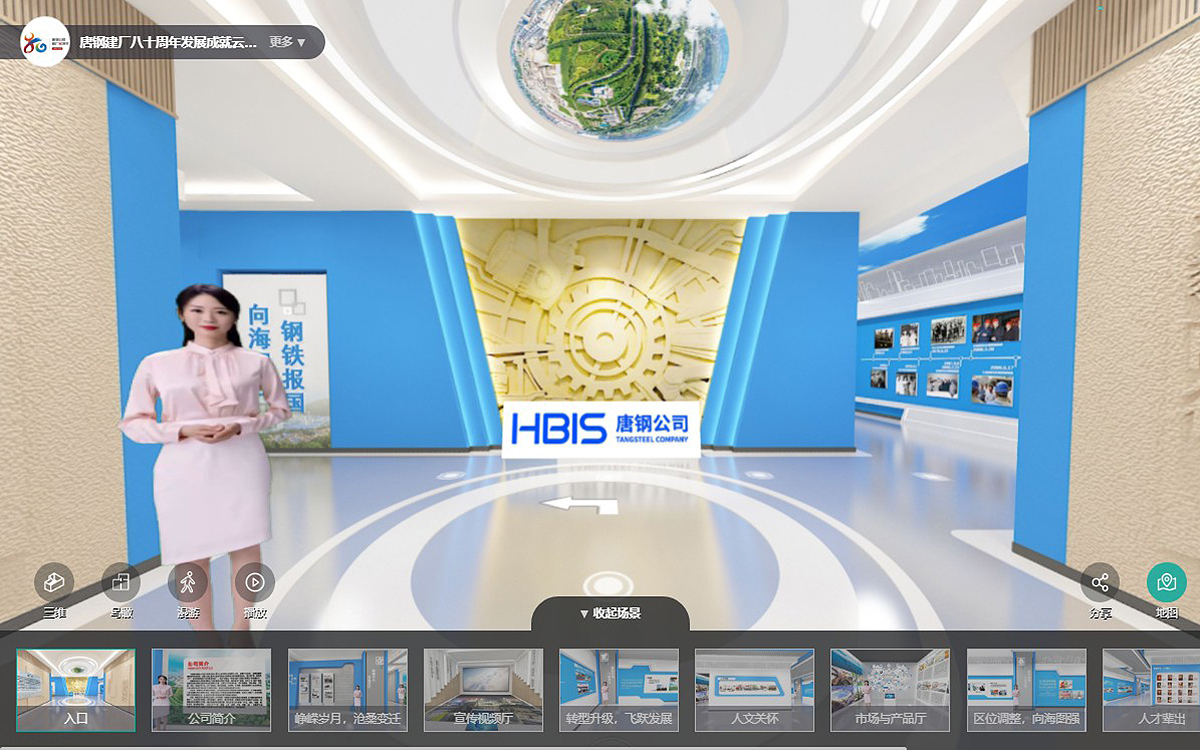This screenshot has height=750, width=1200.
Task: Click the glowing floor hotspot near bottom center
Action: (x=605, y=582)
